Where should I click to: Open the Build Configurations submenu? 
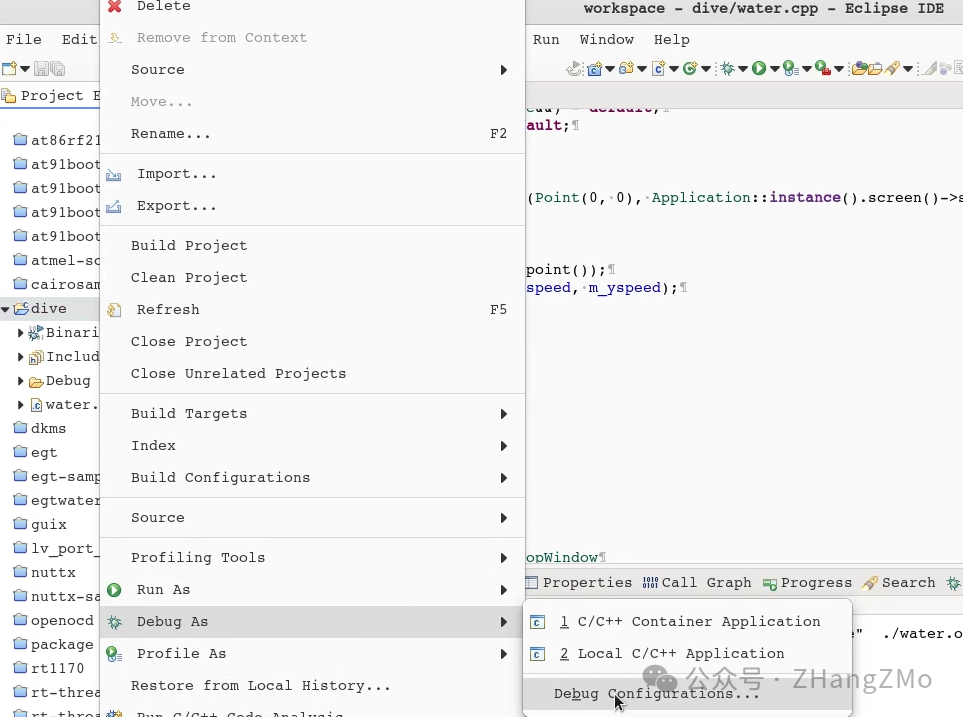(x=312, y=477)
